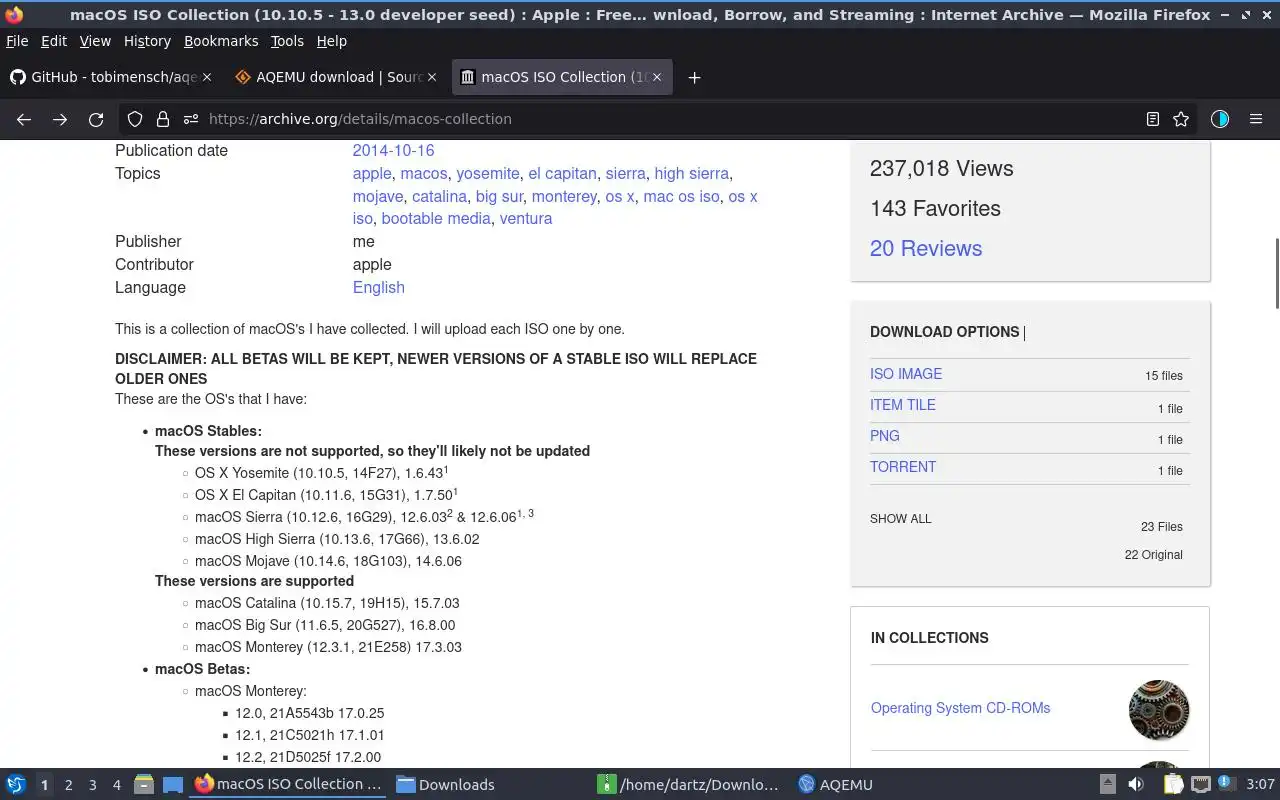Open the 'el capitan' topic link

coord(562,173)
